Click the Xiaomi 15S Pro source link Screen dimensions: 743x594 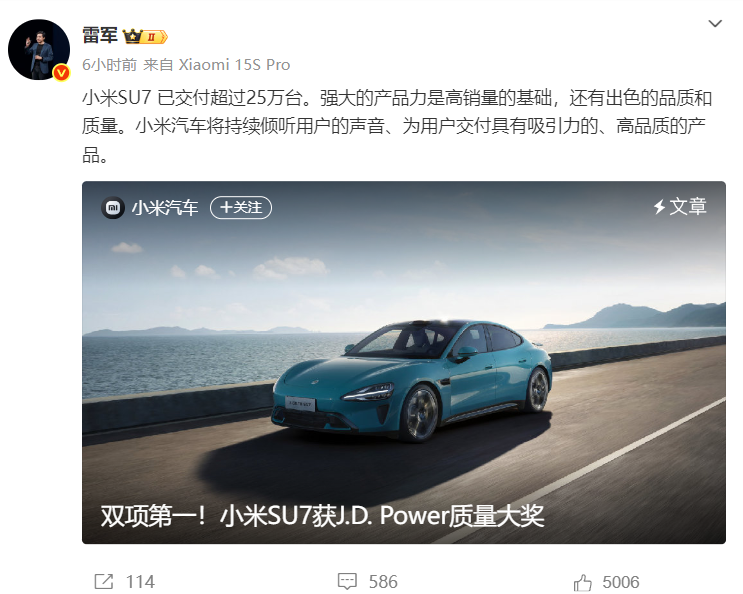tap(234, 64)
